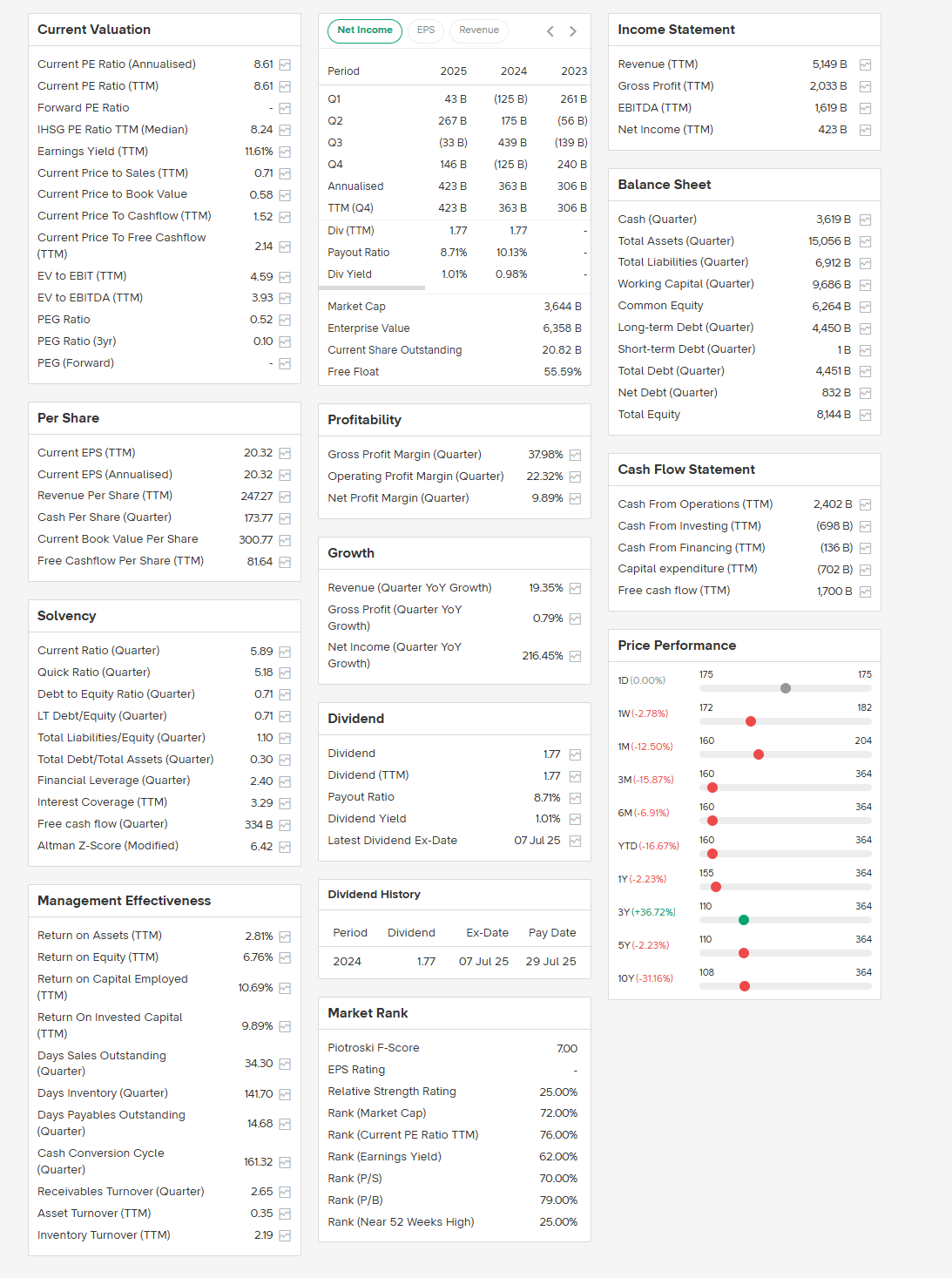Viewport: 952px width, 1278px height.
Task: Open chart icon for Return on Equity (TTM)
Action: pos(285,958)
